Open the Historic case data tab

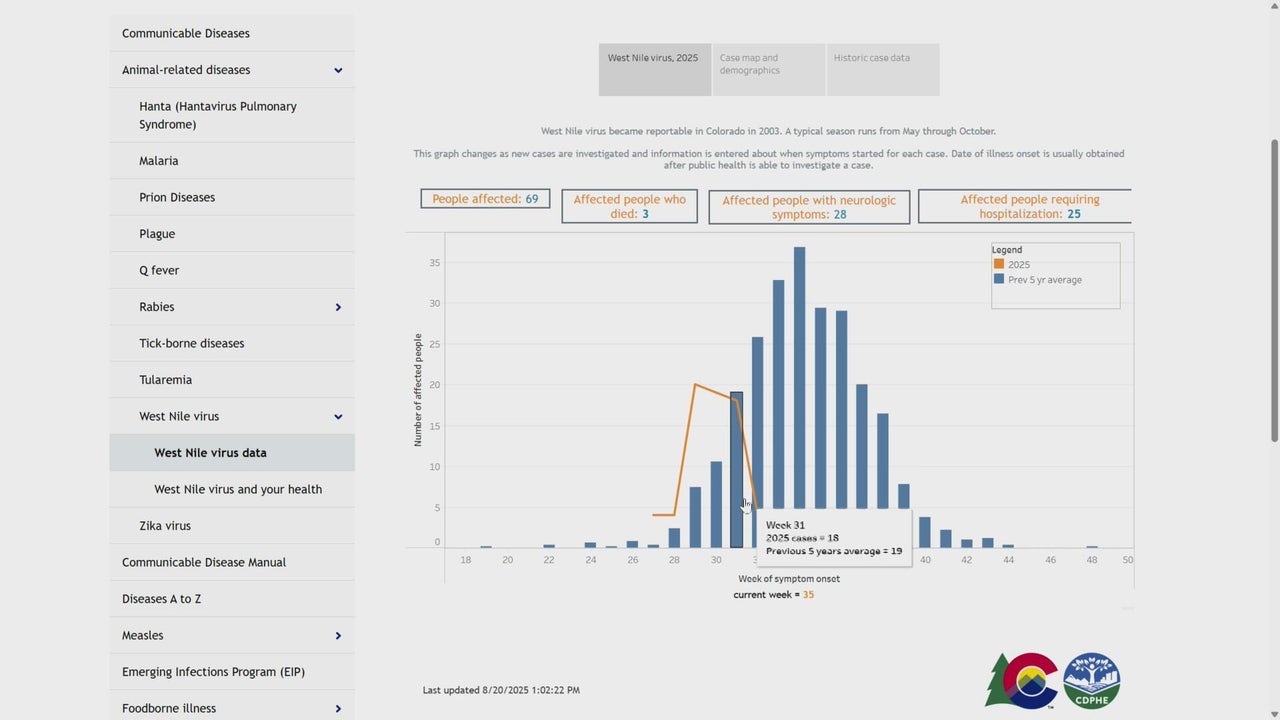click(x=882, y=69)
